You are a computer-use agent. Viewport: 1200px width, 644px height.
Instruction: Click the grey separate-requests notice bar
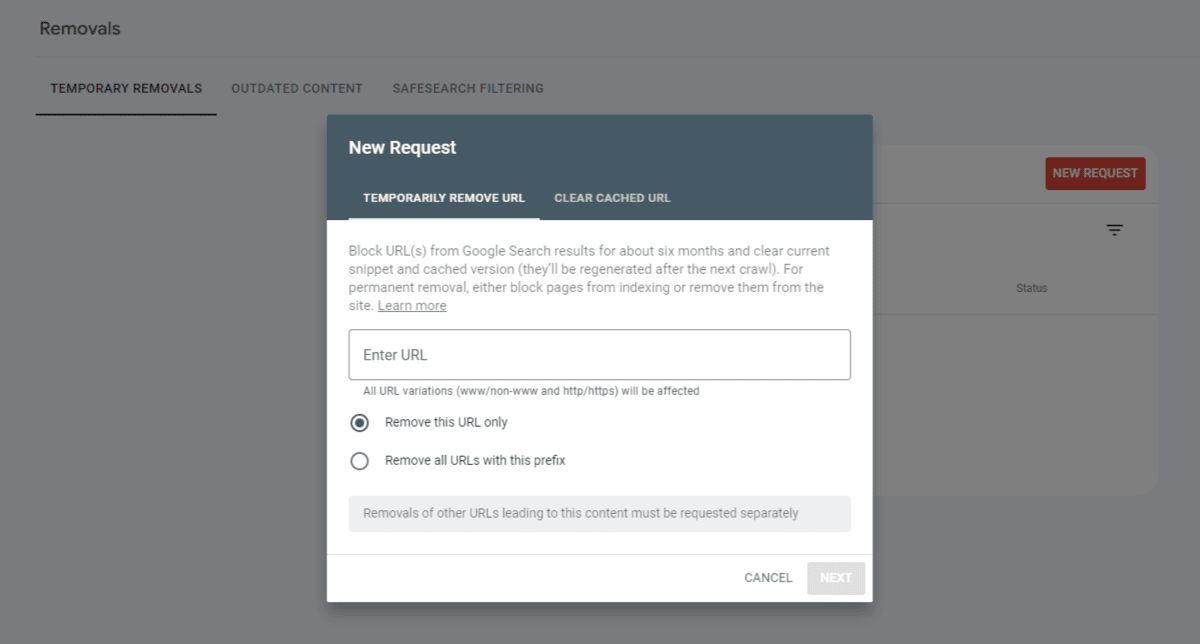[x=600, y=513]
